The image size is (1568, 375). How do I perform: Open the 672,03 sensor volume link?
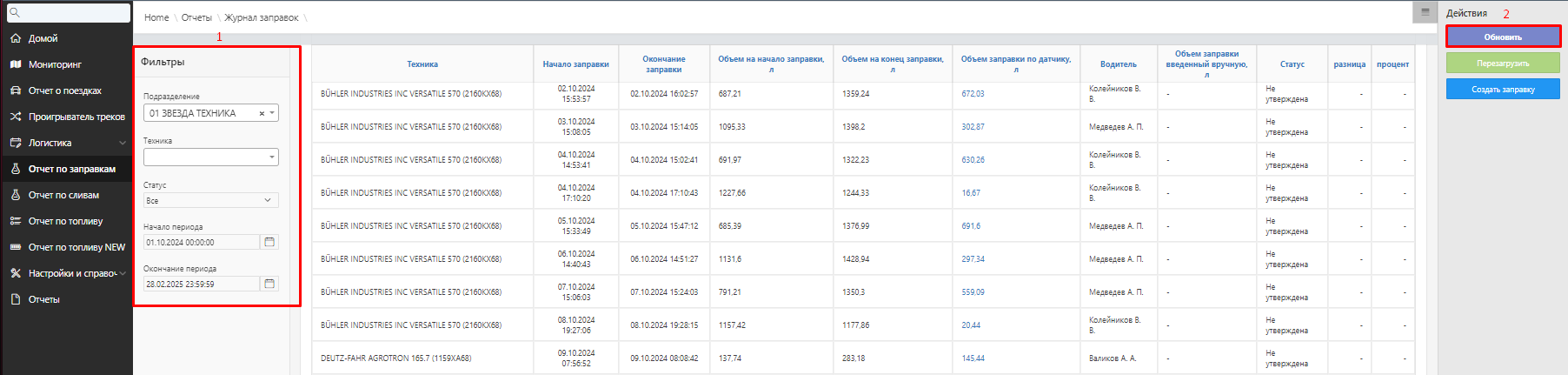973,94
